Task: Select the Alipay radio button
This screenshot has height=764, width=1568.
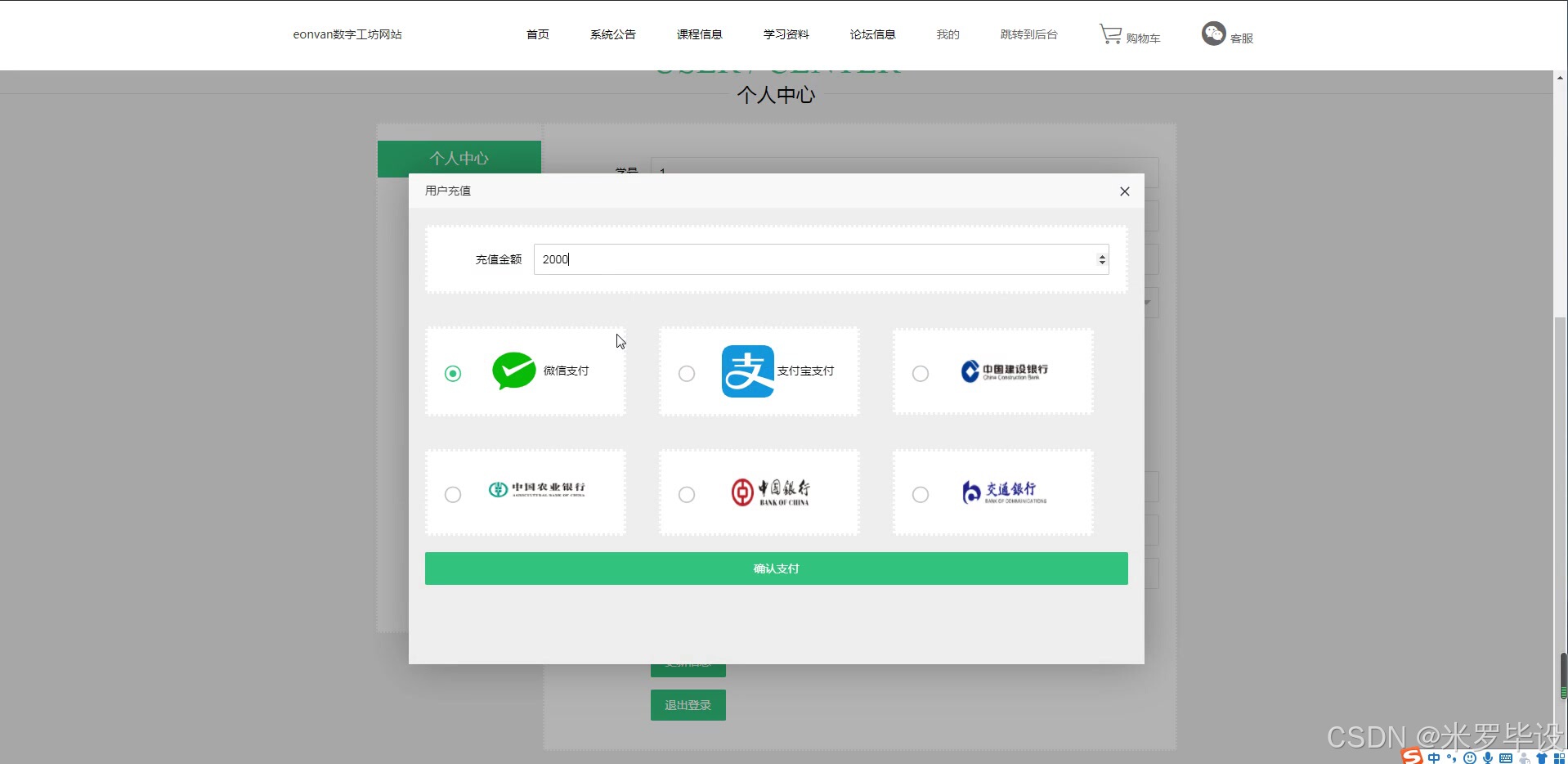Action: pos(687,373)
